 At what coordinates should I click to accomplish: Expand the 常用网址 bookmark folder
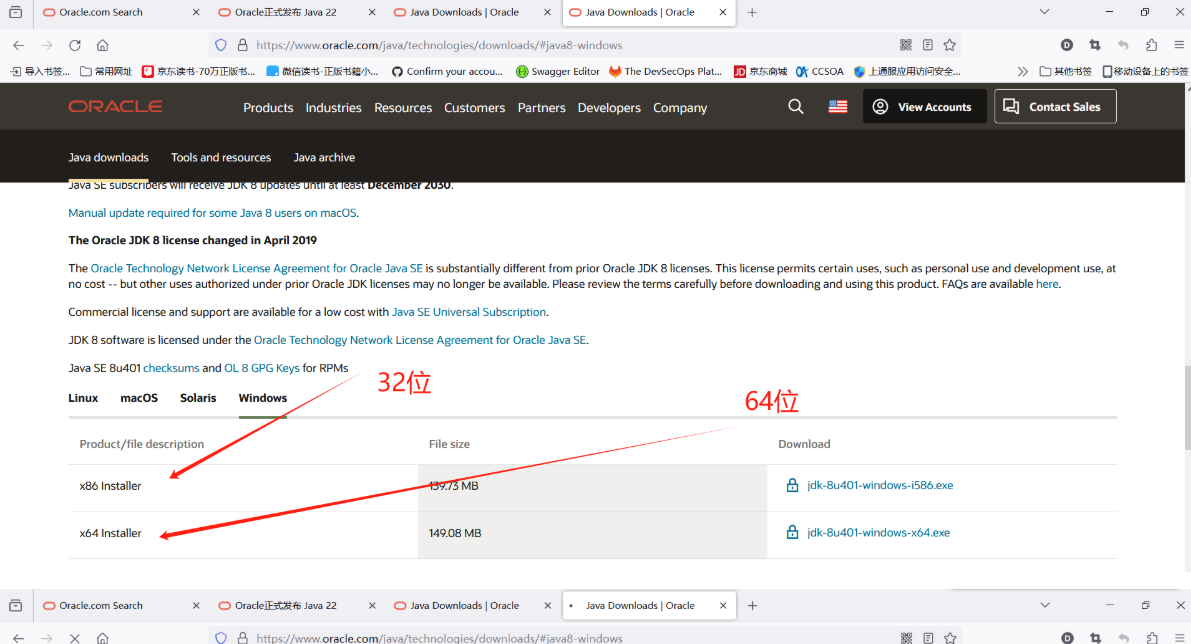pyautogui.click(x=106, y=71)
